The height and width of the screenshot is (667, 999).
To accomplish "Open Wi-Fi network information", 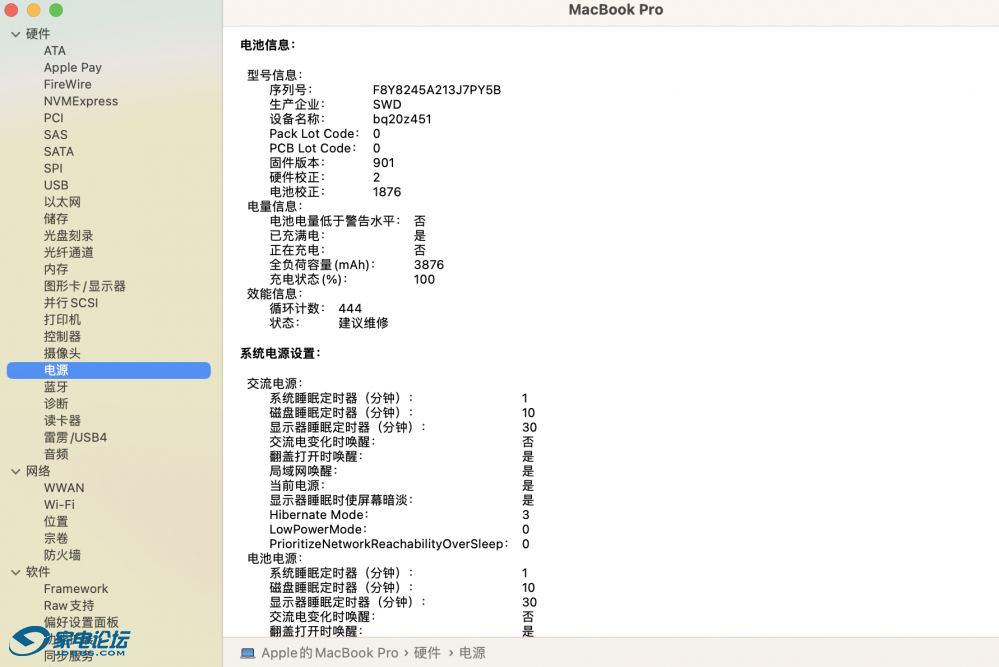I will point(59,505).
